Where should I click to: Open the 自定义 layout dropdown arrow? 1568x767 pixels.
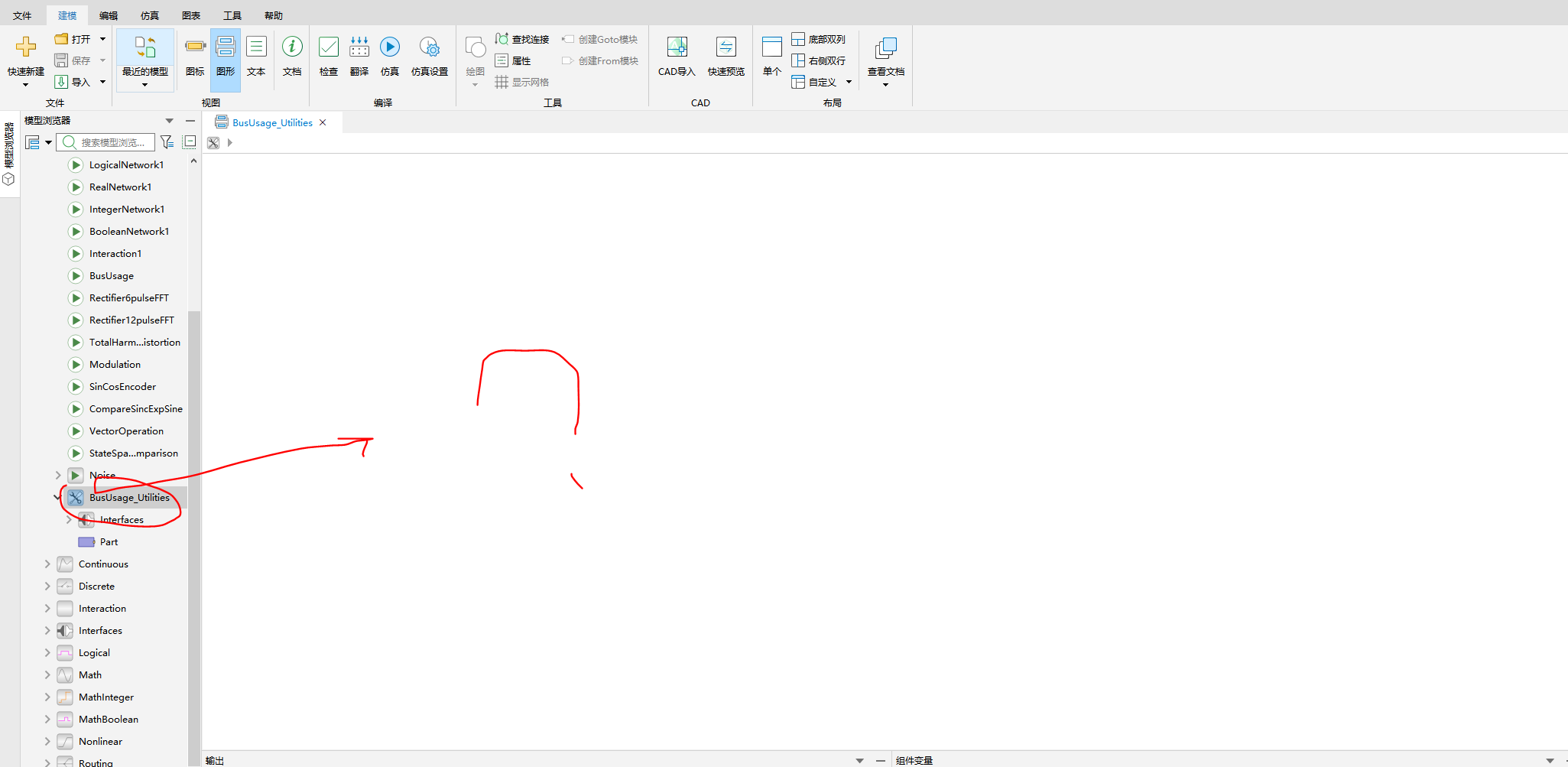[849, 82]
